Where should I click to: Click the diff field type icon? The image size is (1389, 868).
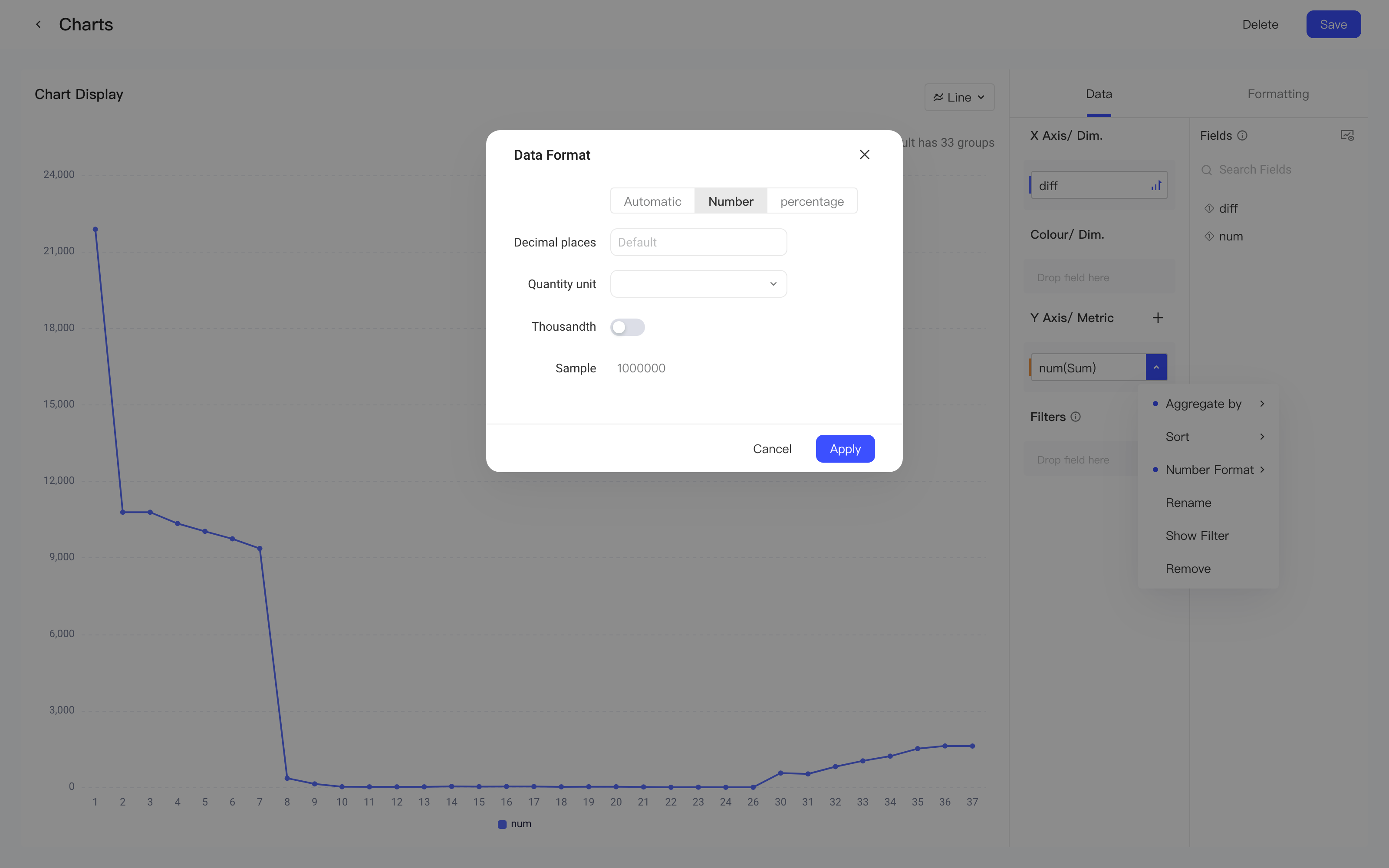(1209, 208)
